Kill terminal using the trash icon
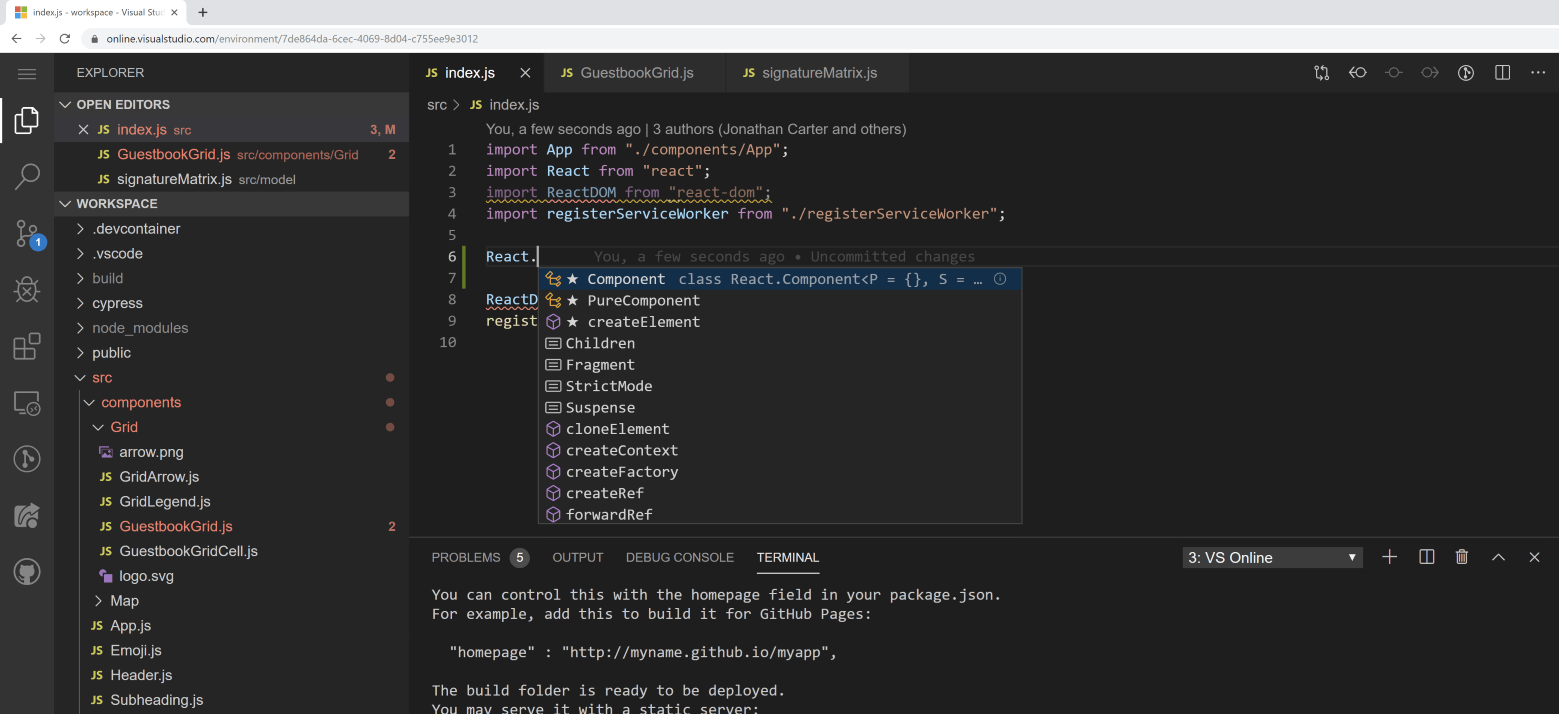 pos(1462,557)
